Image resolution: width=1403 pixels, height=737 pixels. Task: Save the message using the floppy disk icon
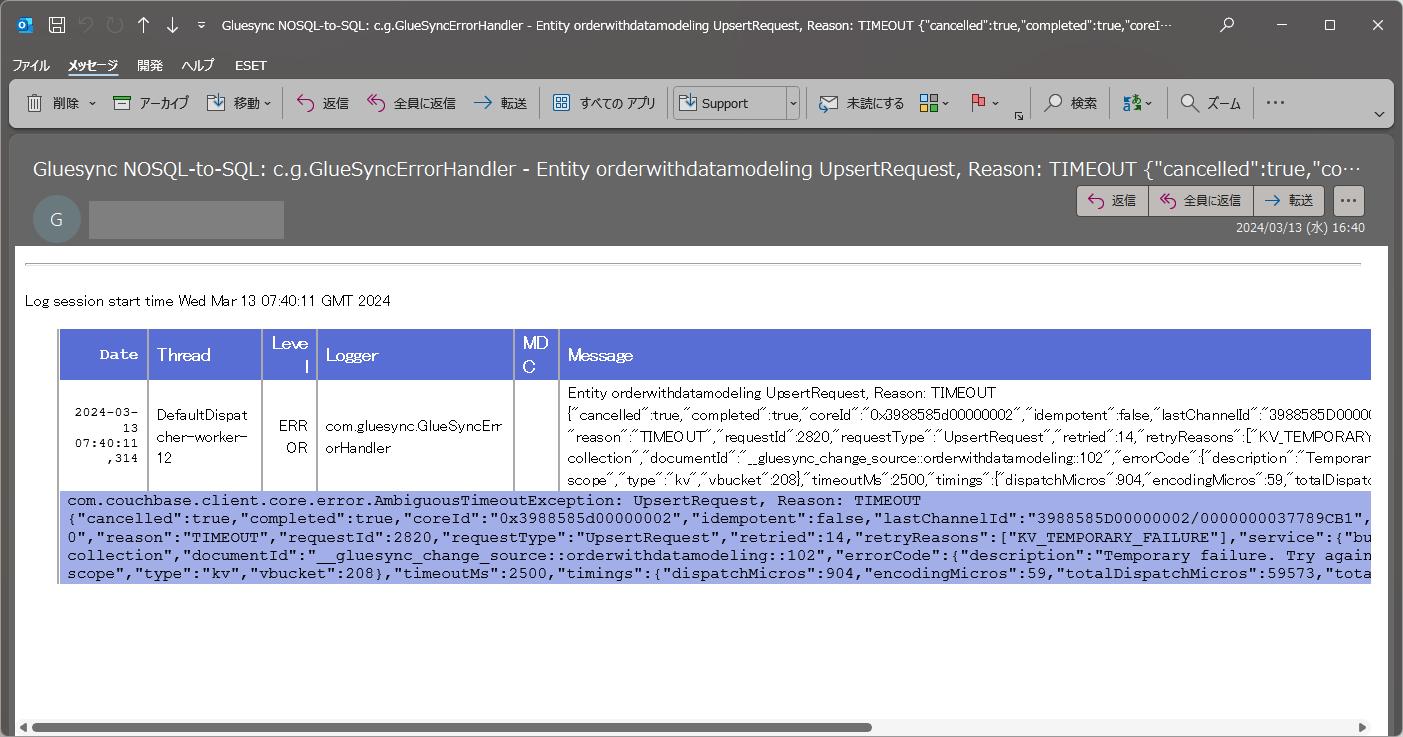[58, 25]
